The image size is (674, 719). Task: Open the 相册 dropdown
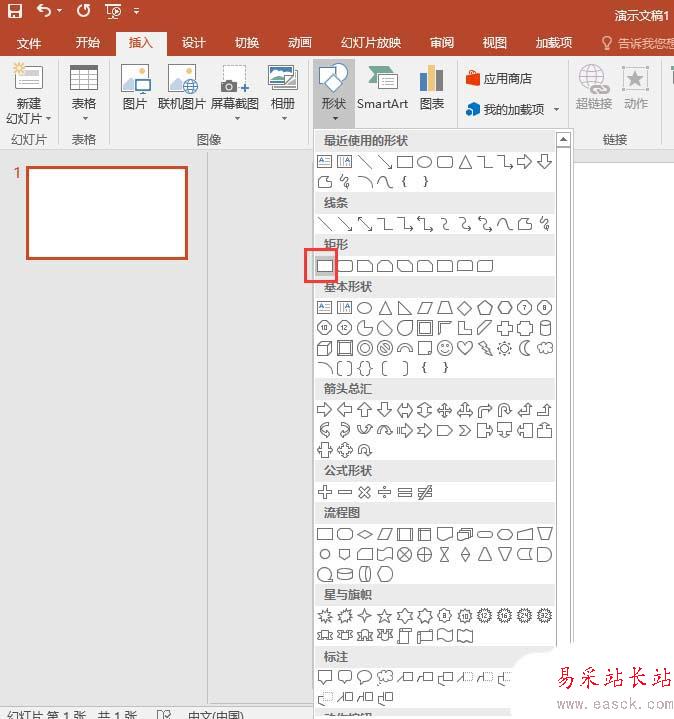[282, 93]
